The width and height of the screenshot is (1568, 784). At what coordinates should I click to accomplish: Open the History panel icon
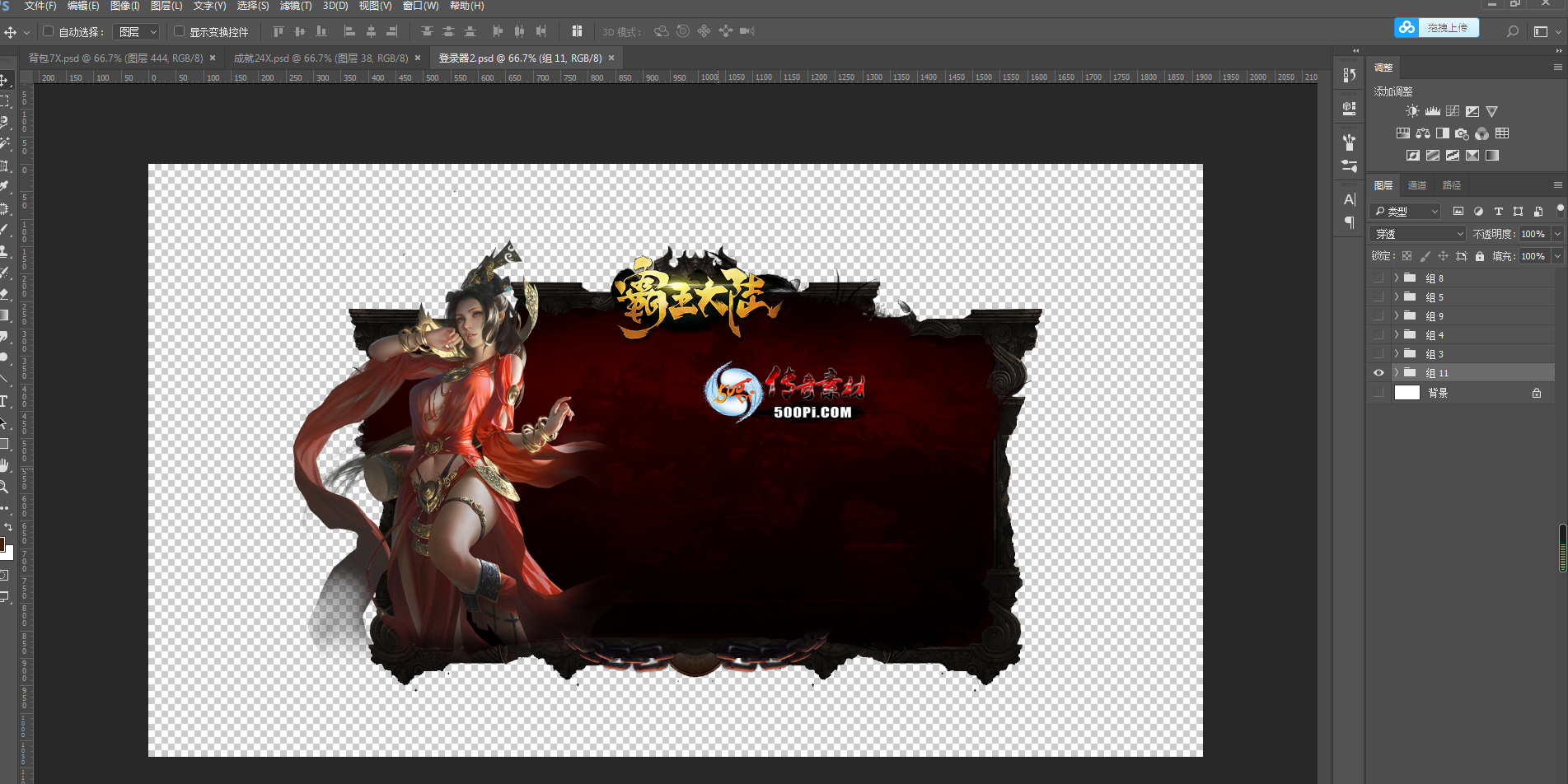(x=1349, y=75)
